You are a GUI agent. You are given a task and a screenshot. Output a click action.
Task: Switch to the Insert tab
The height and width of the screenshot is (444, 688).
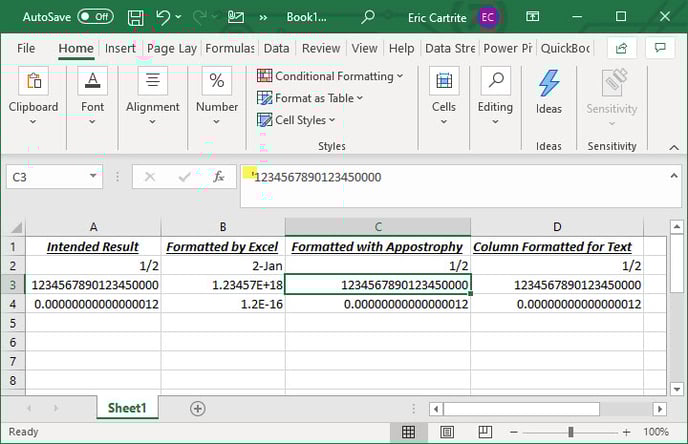click(x=120, y=48)
